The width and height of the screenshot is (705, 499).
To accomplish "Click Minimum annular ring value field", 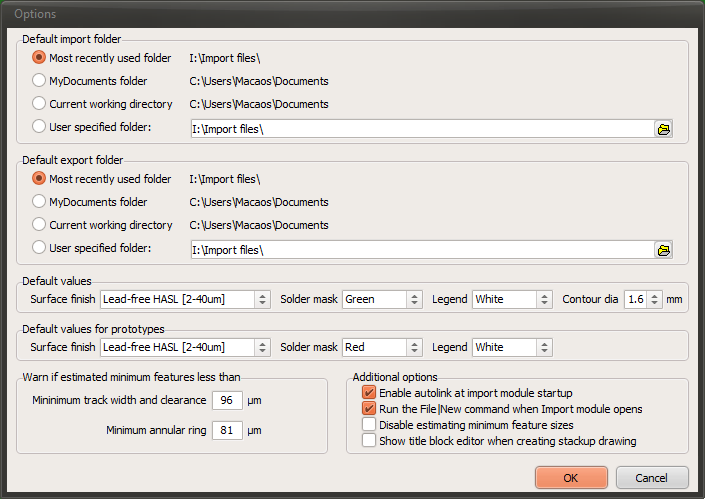I will [227, 430].
